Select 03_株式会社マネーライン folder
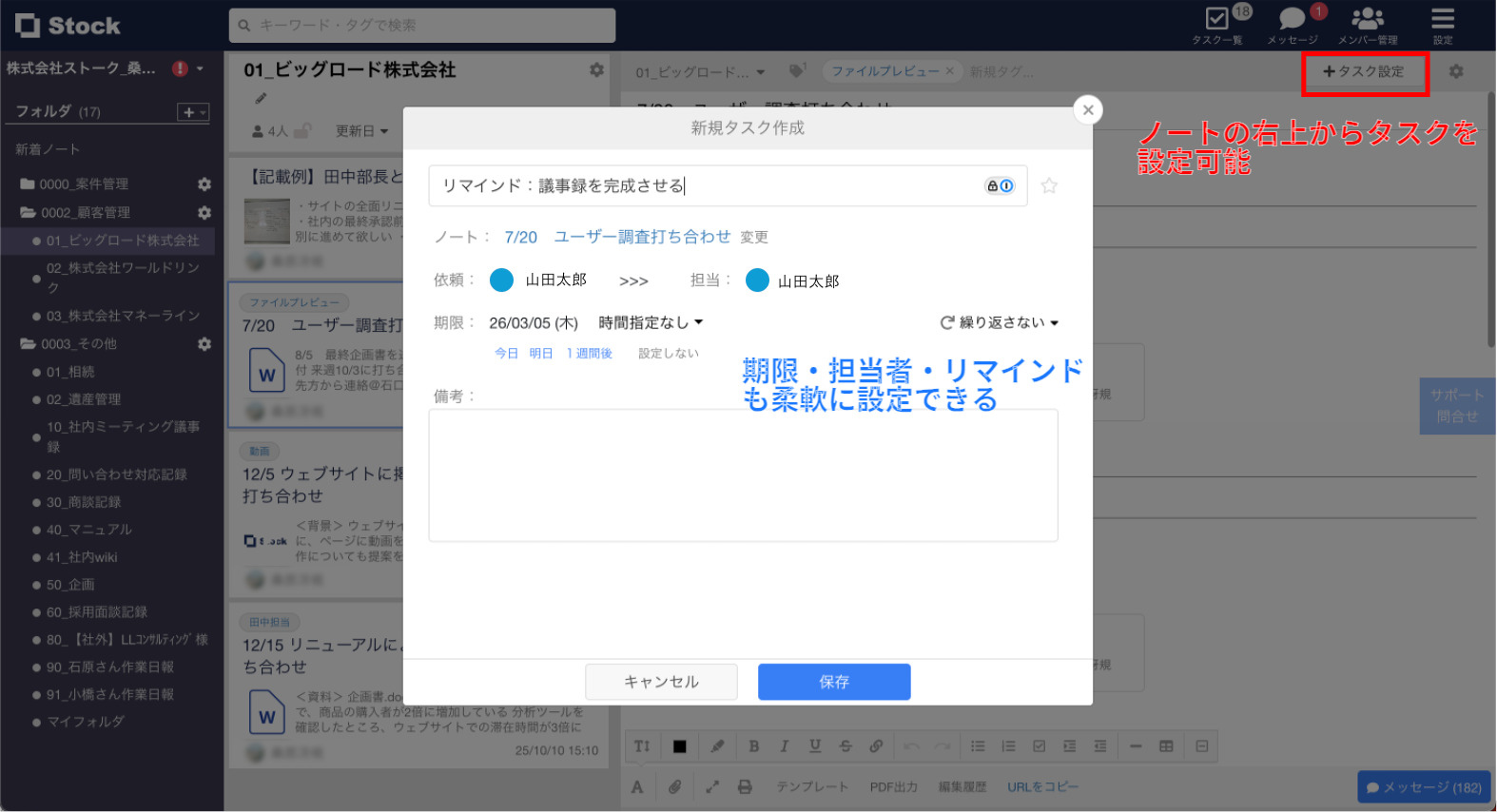The image size is (1497, 812). click(x=124, y=316)
